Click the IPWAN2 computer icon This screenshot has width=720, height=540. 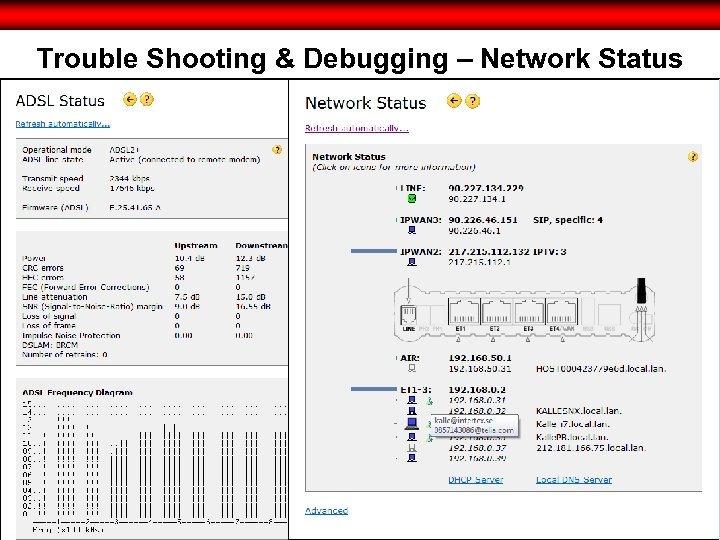[x=412, y=262]
